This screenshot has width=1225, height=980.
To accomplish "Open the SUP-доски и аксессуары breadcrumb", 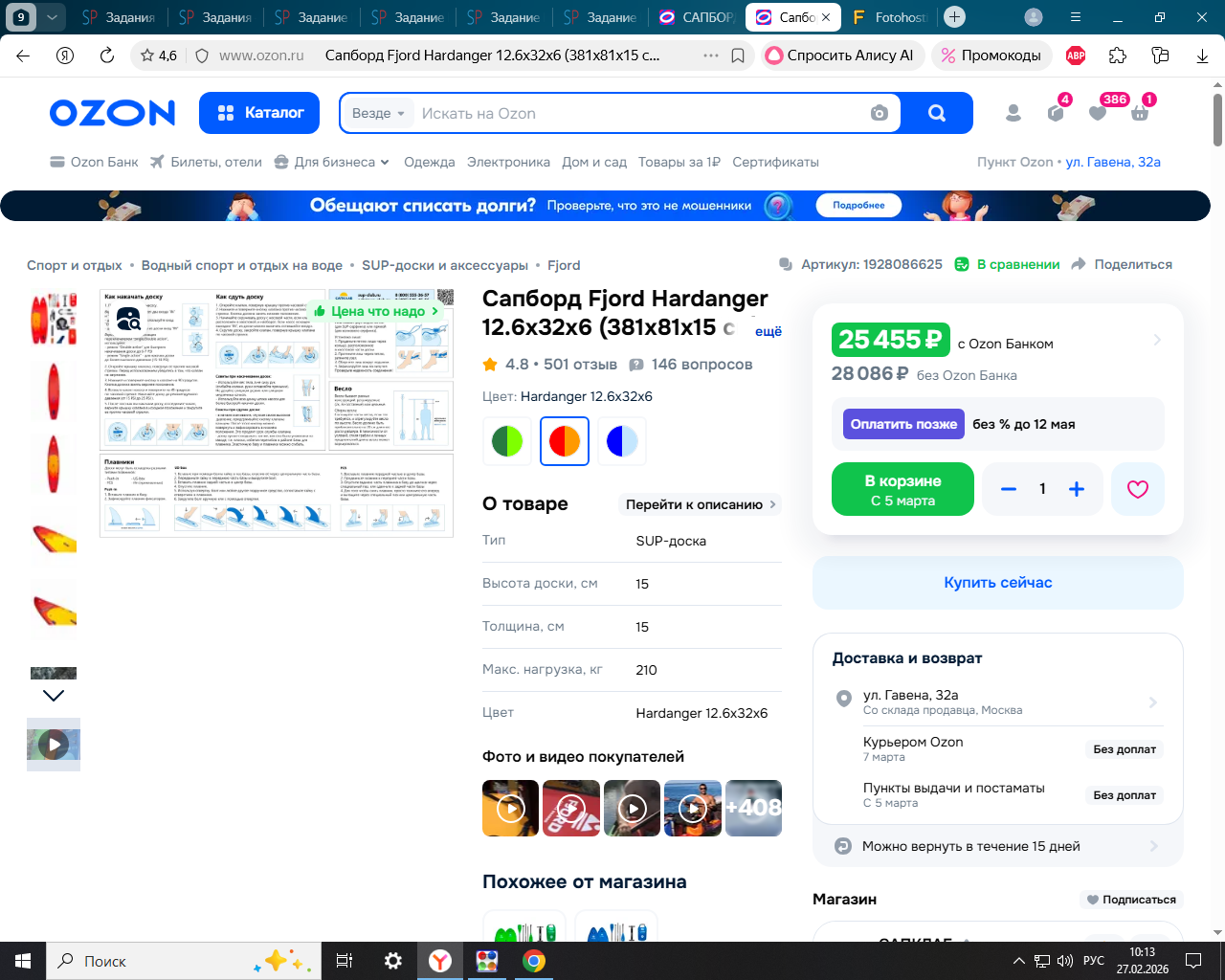I will tap(445, 265).
